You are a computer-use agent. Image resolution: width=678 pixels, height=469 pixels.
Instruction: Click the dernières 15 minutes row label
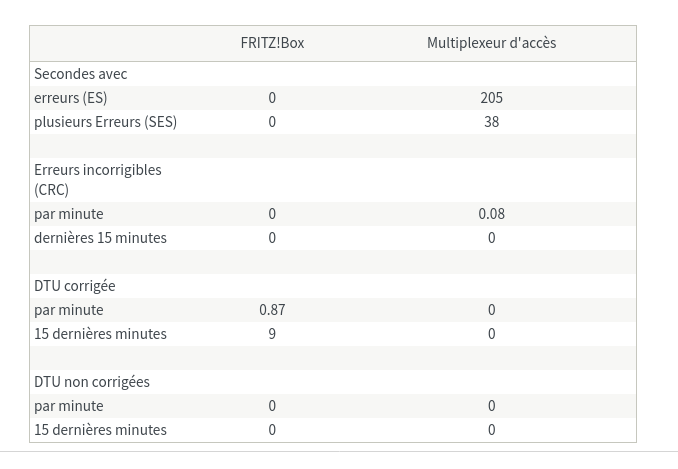[100, 238]
